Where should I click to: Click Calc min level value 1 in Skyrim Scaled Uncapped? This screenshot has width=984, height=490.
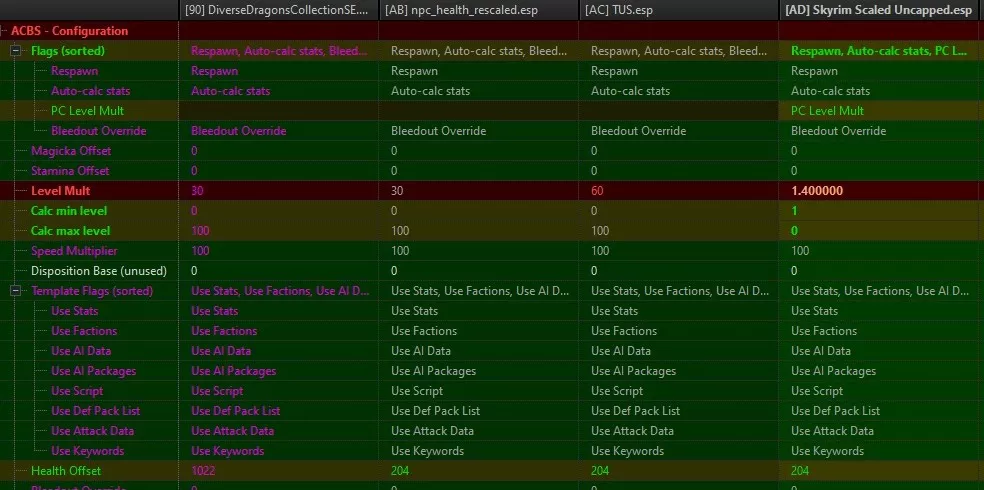pos(794,211)
